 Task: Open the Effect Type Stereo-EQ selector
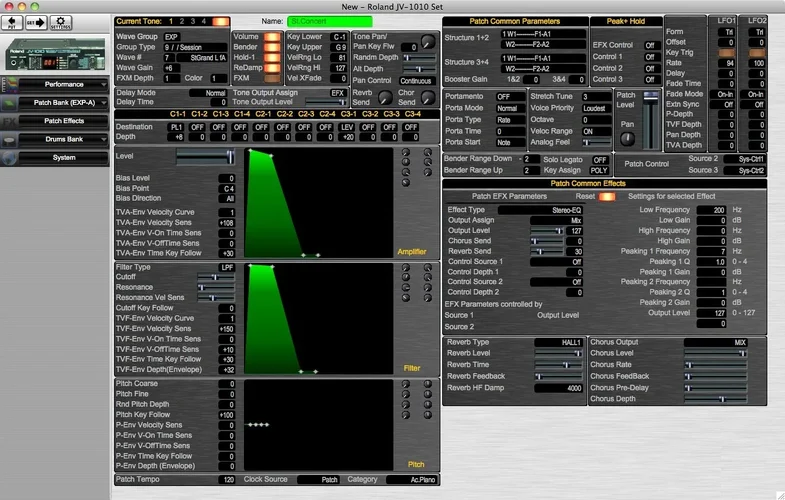(x=540, y=210)
